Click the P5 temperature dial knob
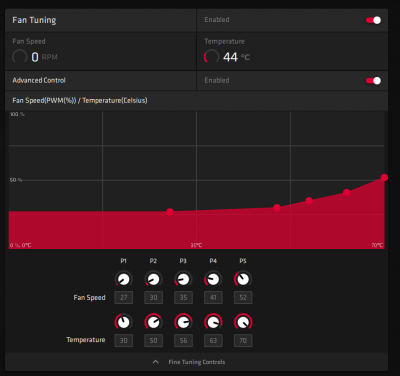The width and height of the screenshot is (400, 376). [x=243, y=322]
